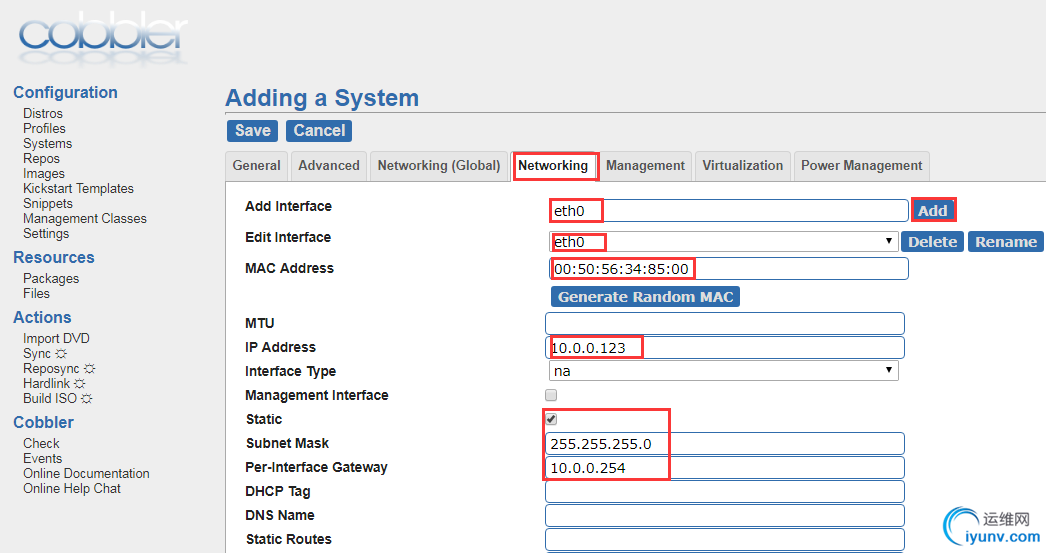Open the Events page

[43, 458]
